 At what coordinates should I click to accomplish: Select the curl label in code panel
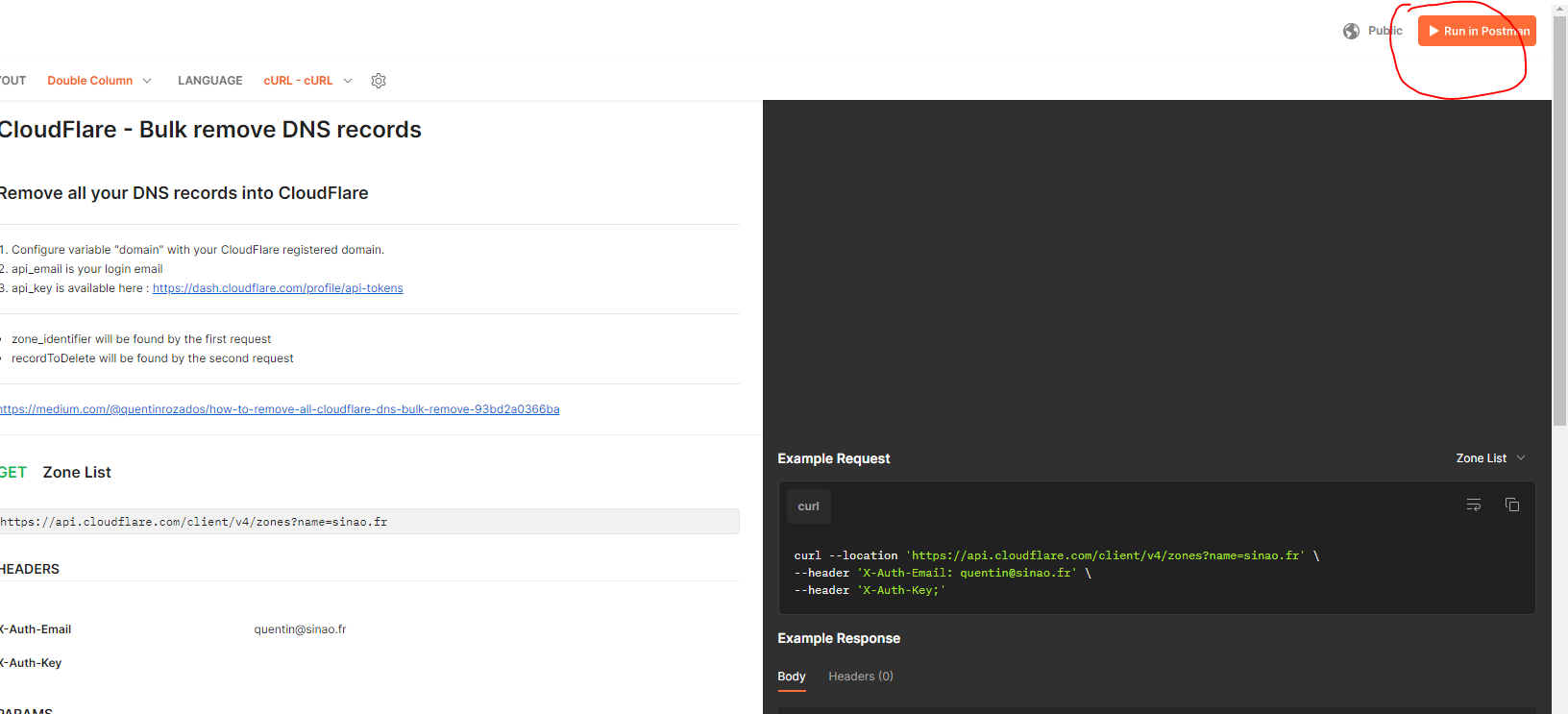[x=808, y=506]
